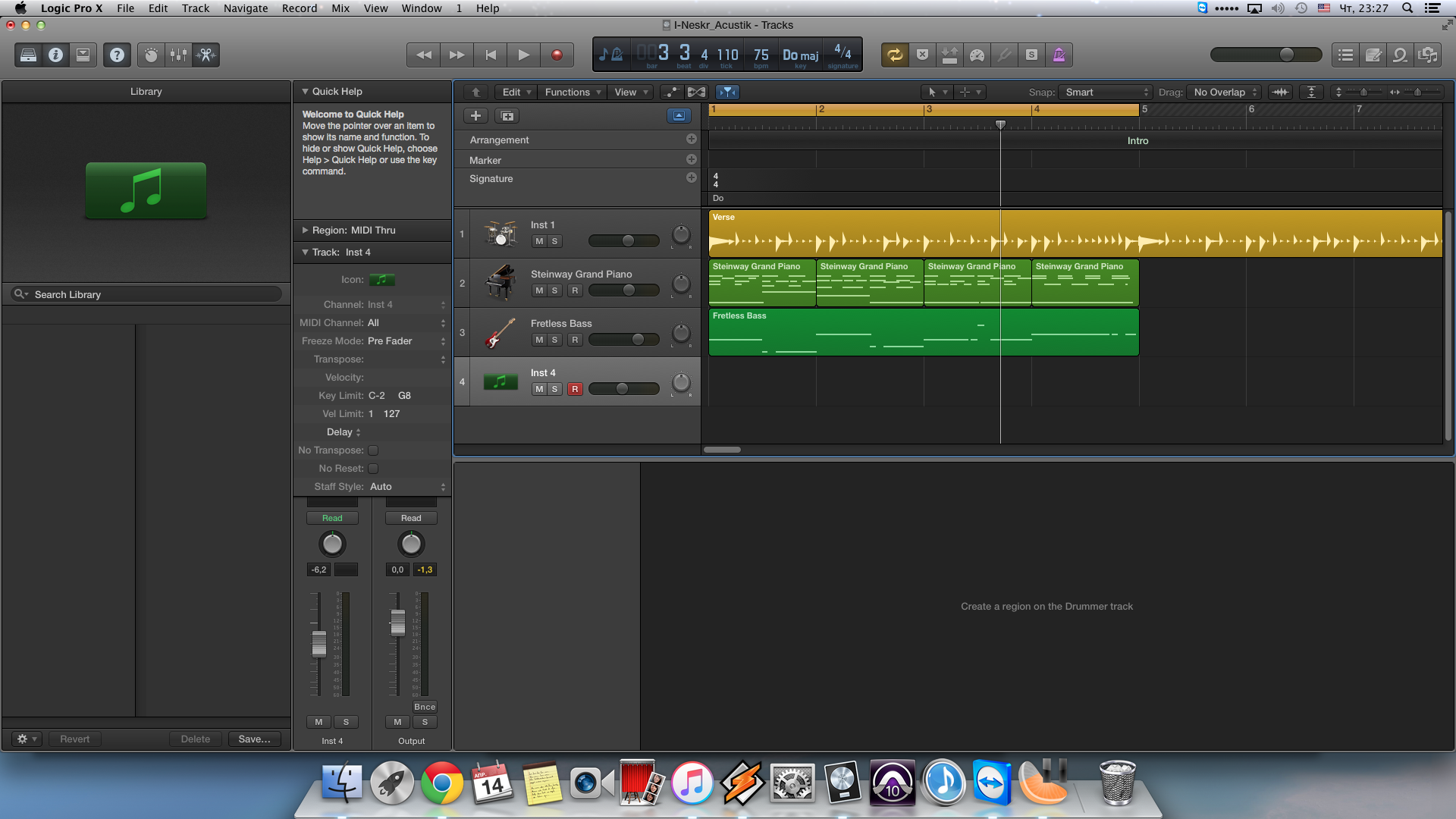Open the Mix menu in the menu bar
The width and height of the screenshot is (1456, 819).
point(340,8)
